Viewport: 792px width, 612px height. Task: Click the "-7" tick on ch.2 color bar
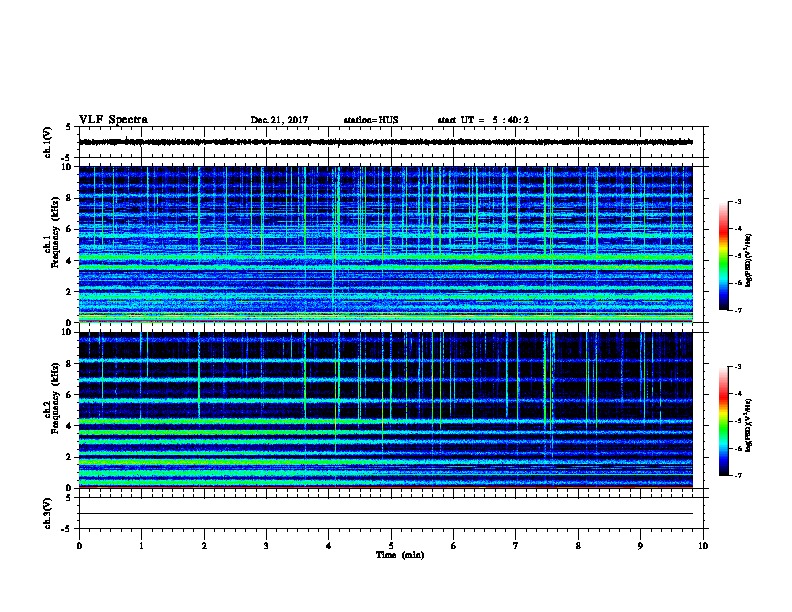click(738, 476)
